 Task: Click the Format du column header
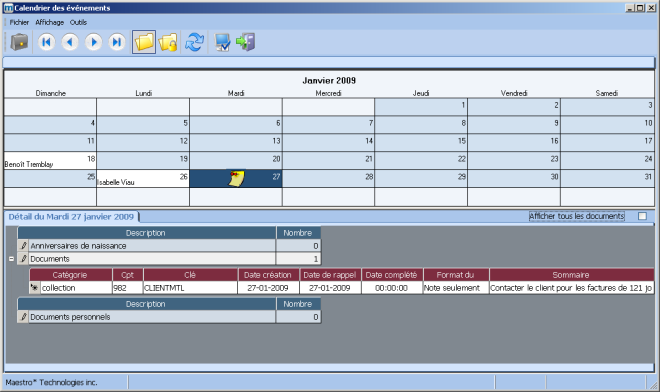click(x=455, y=275)
